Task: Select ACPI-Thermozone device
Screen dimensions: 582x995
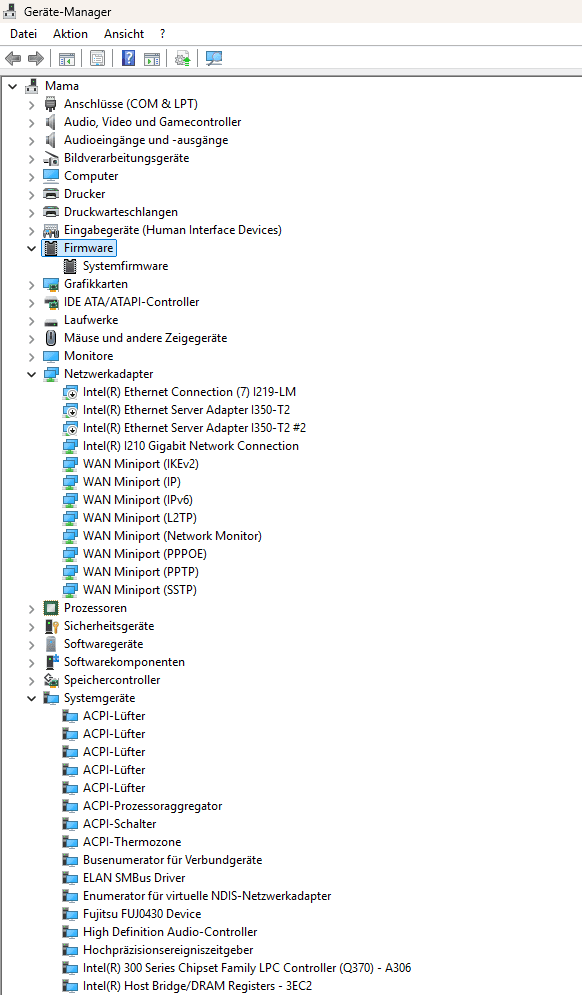Action: 132,842
